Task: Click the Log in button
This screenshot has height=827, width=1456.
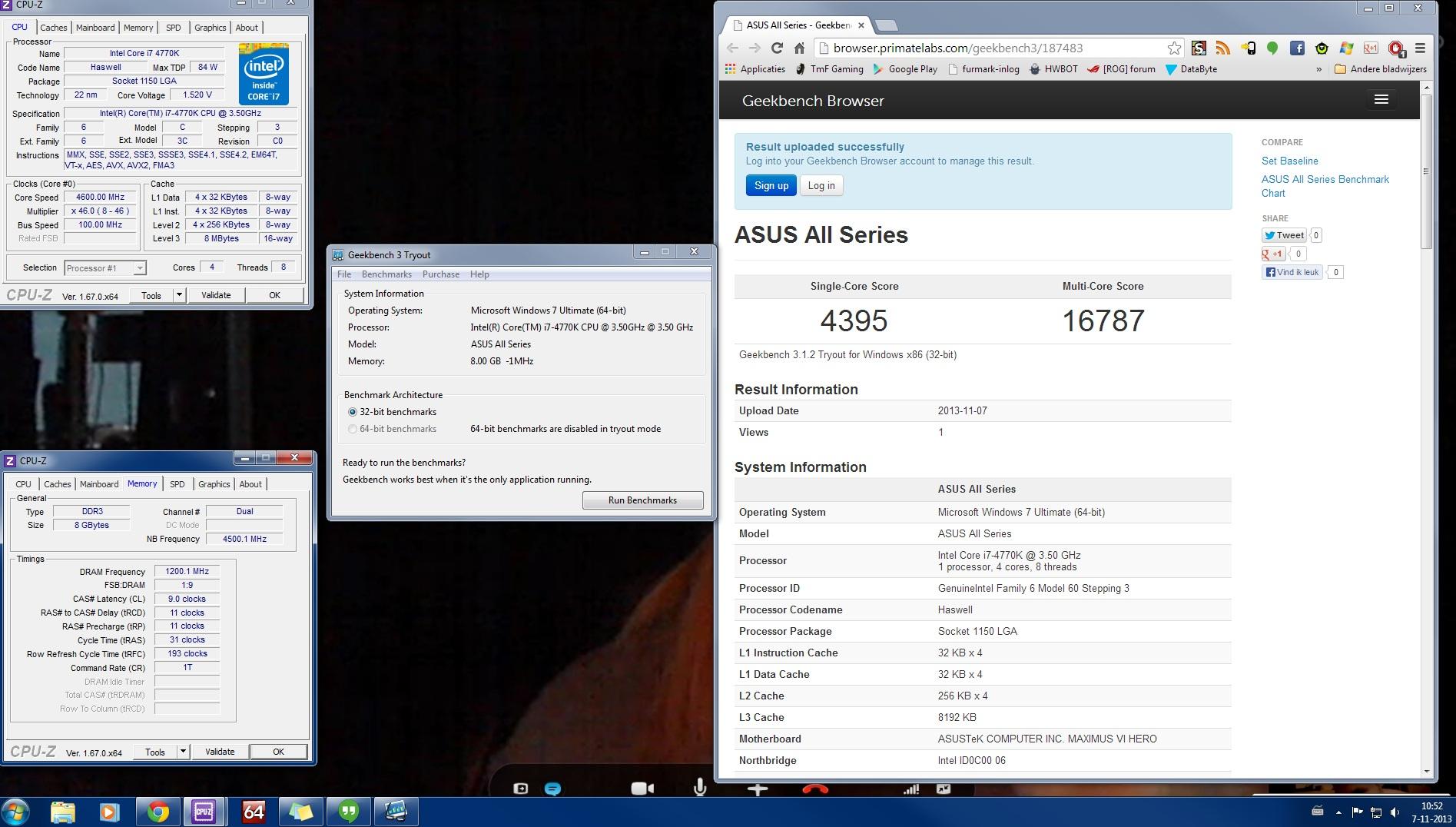Action: click(821, 185)
